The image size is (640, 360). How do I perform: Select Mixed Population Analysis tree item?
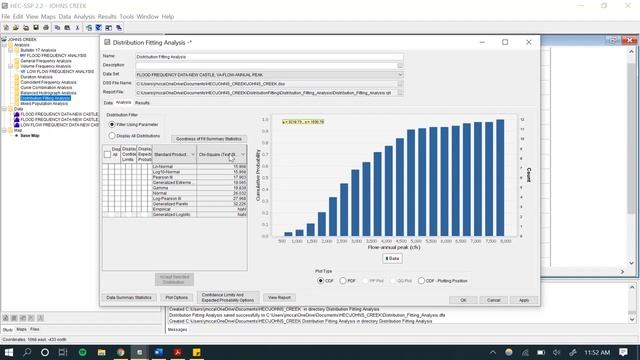(44, 104)
